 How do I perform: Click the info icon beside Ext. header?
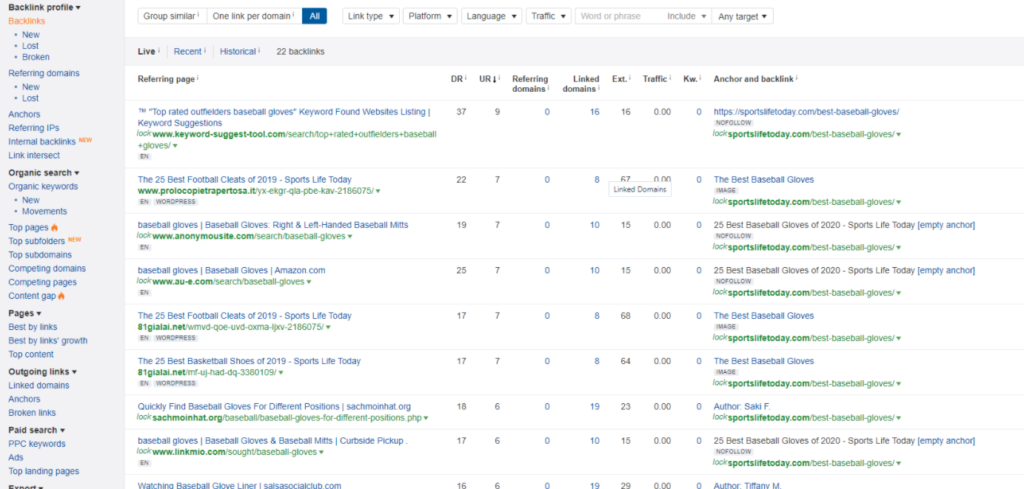click(x=630, y=78)
